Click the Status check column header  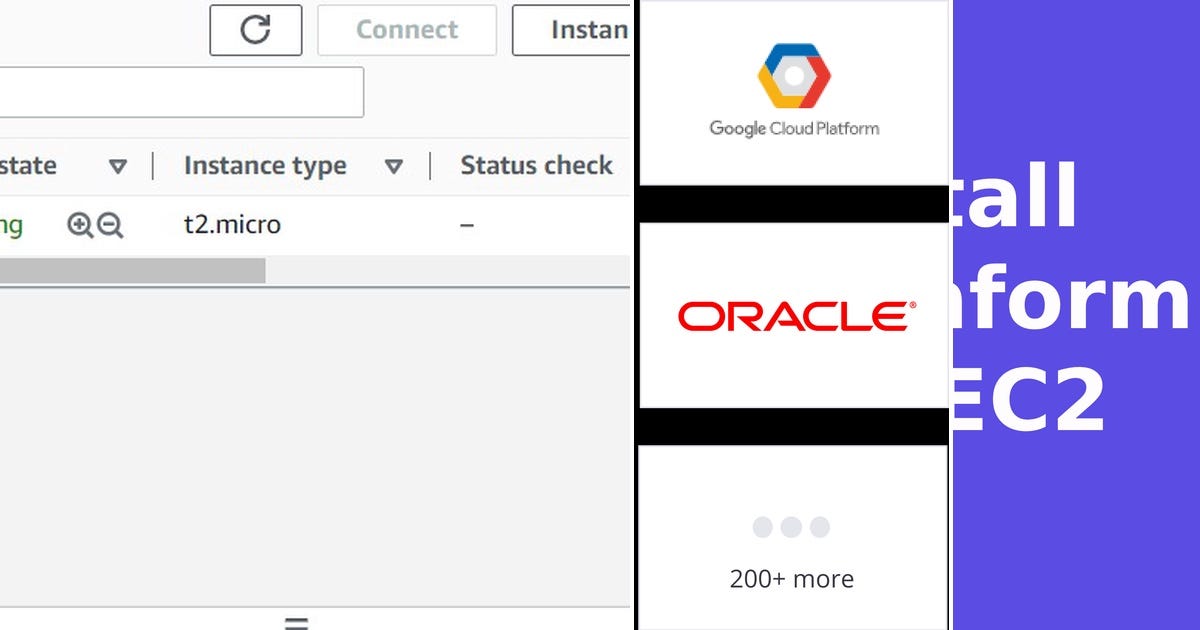click(535, 165)
